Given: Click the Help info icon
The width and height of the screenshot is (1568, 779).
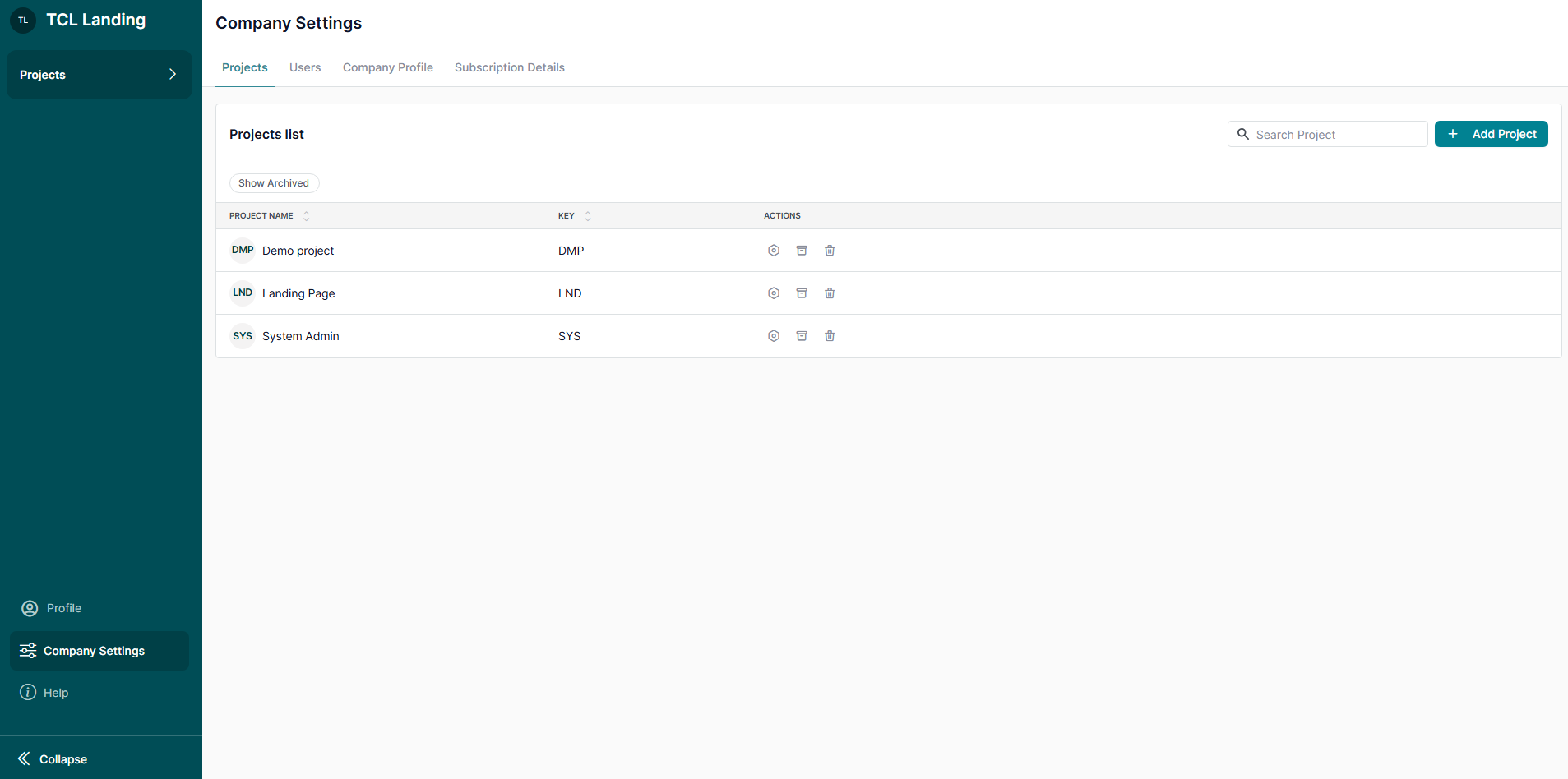Looking at the screenshot, I should [x=28, y=692].
